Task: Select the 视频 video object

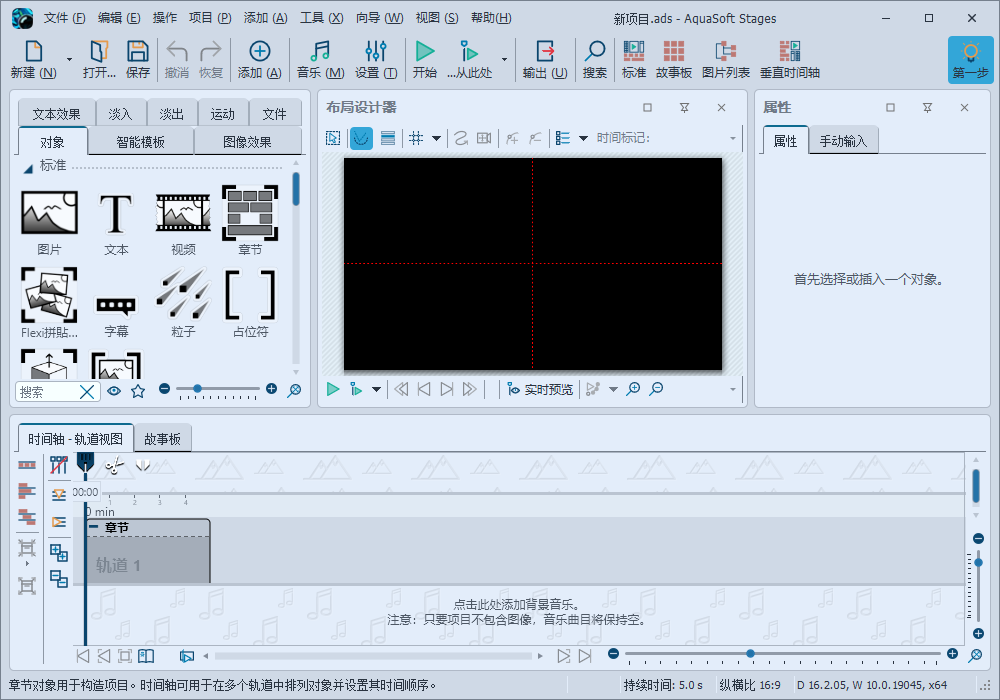Action: pyautogui.click(x=183, y=222)
